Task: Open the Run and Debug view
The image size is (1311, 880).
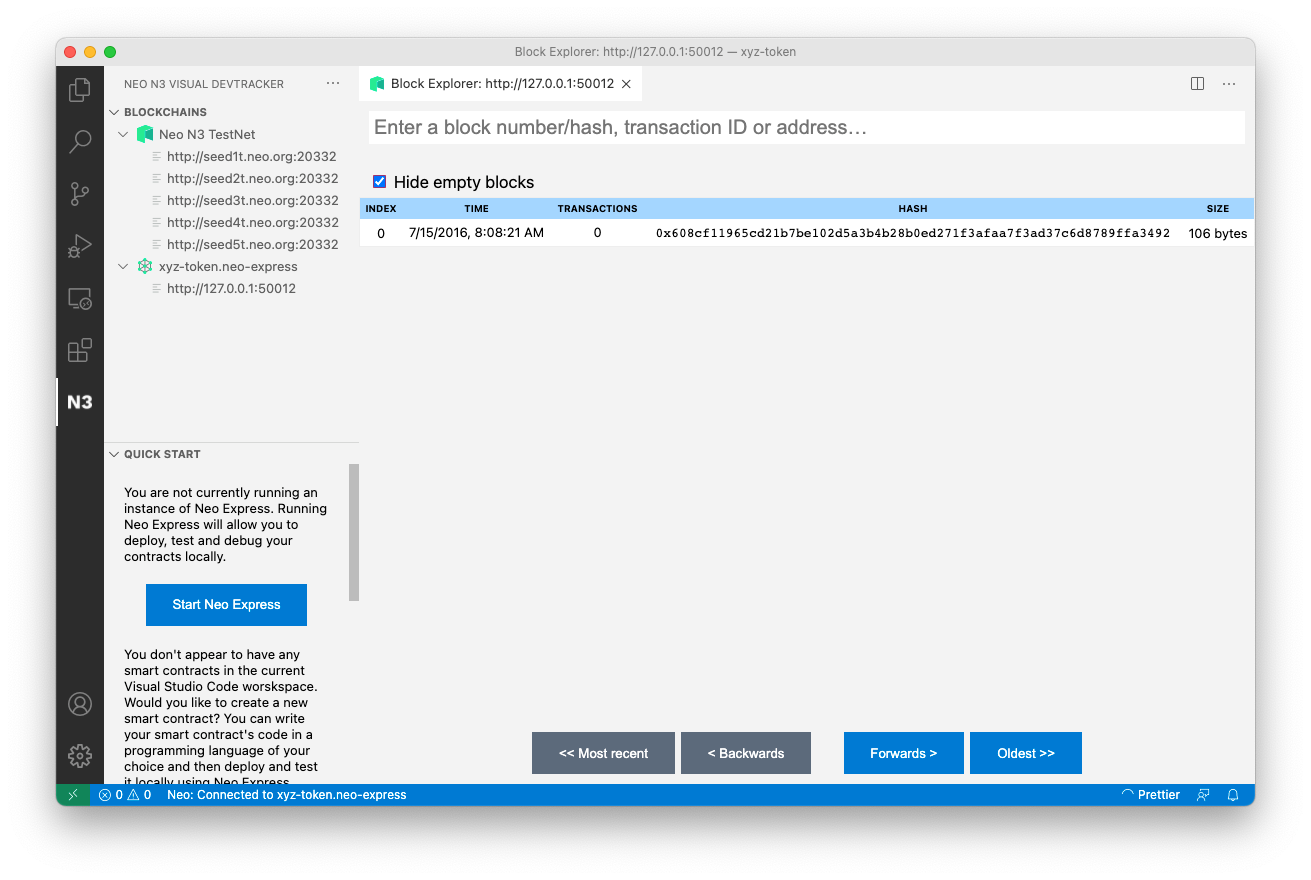Action: click(x=80, y=246)
